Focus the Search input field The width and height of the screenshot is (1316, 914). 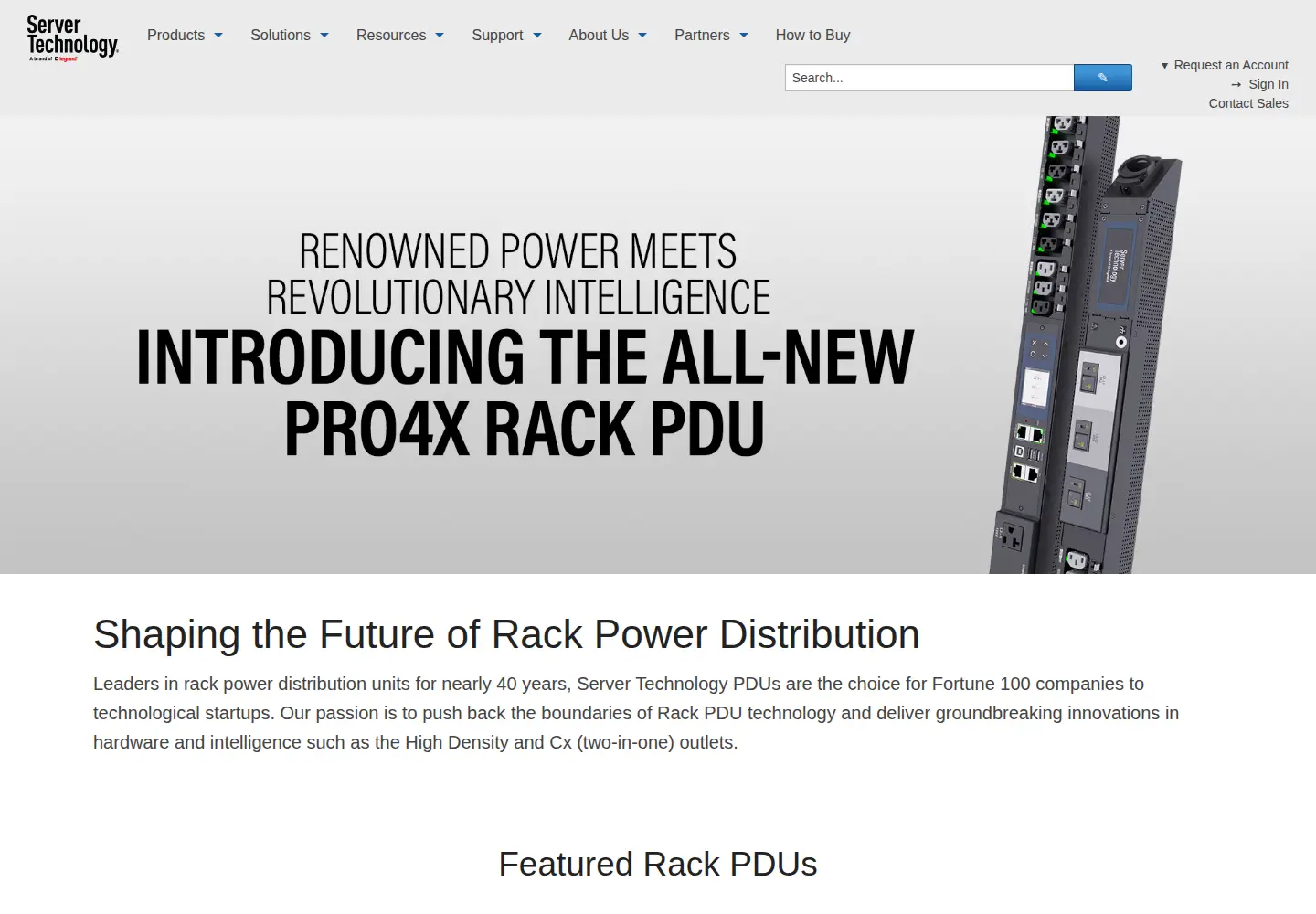pyautogui.click(x=929, y=78)
